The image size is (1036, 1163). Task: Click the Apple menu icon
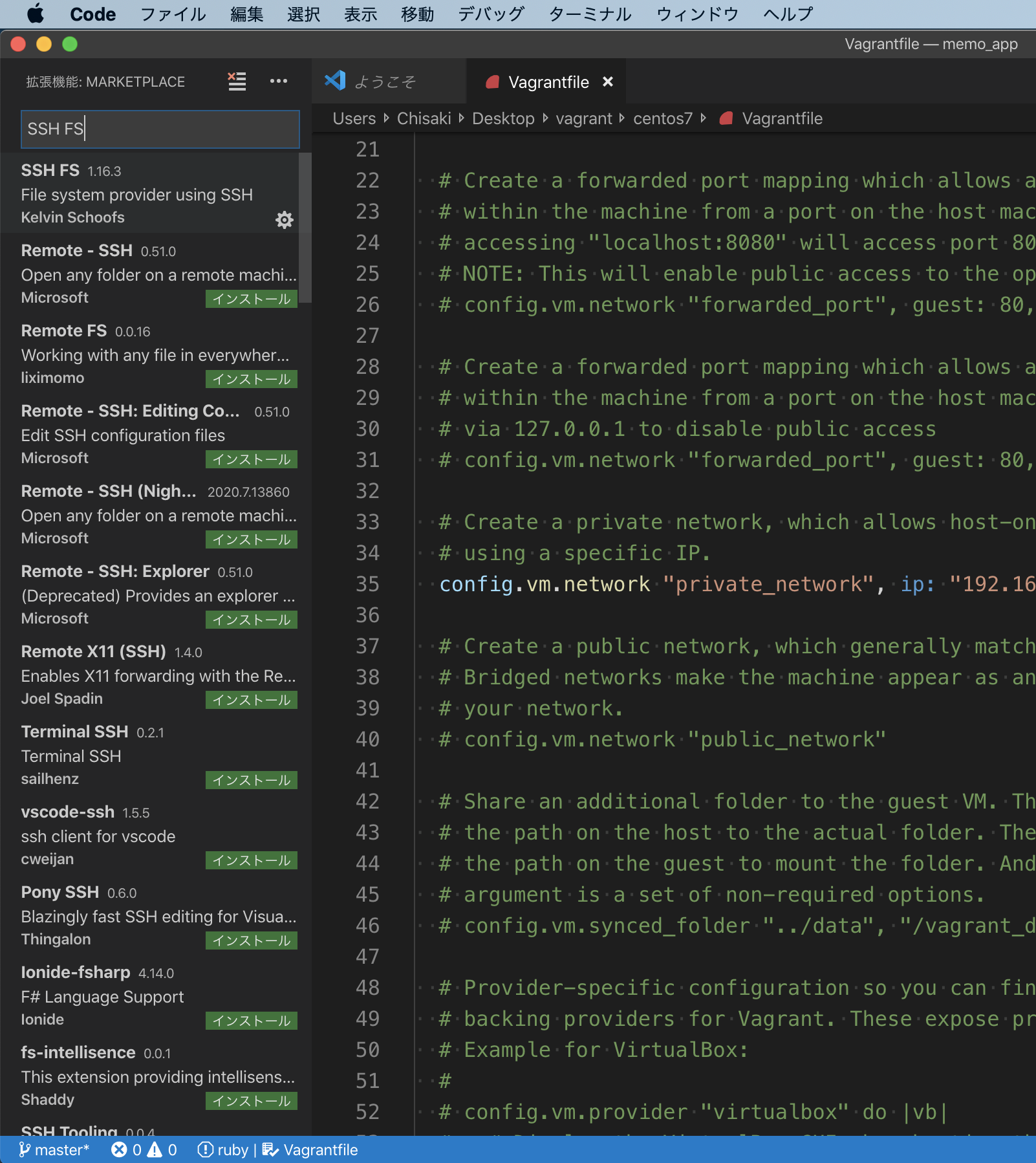(x=36, y=14)
